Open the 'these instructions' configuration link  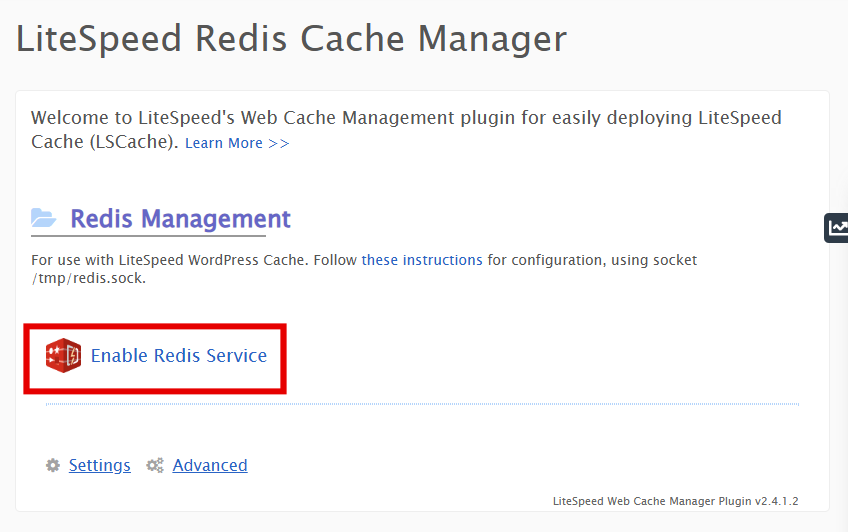421,260
